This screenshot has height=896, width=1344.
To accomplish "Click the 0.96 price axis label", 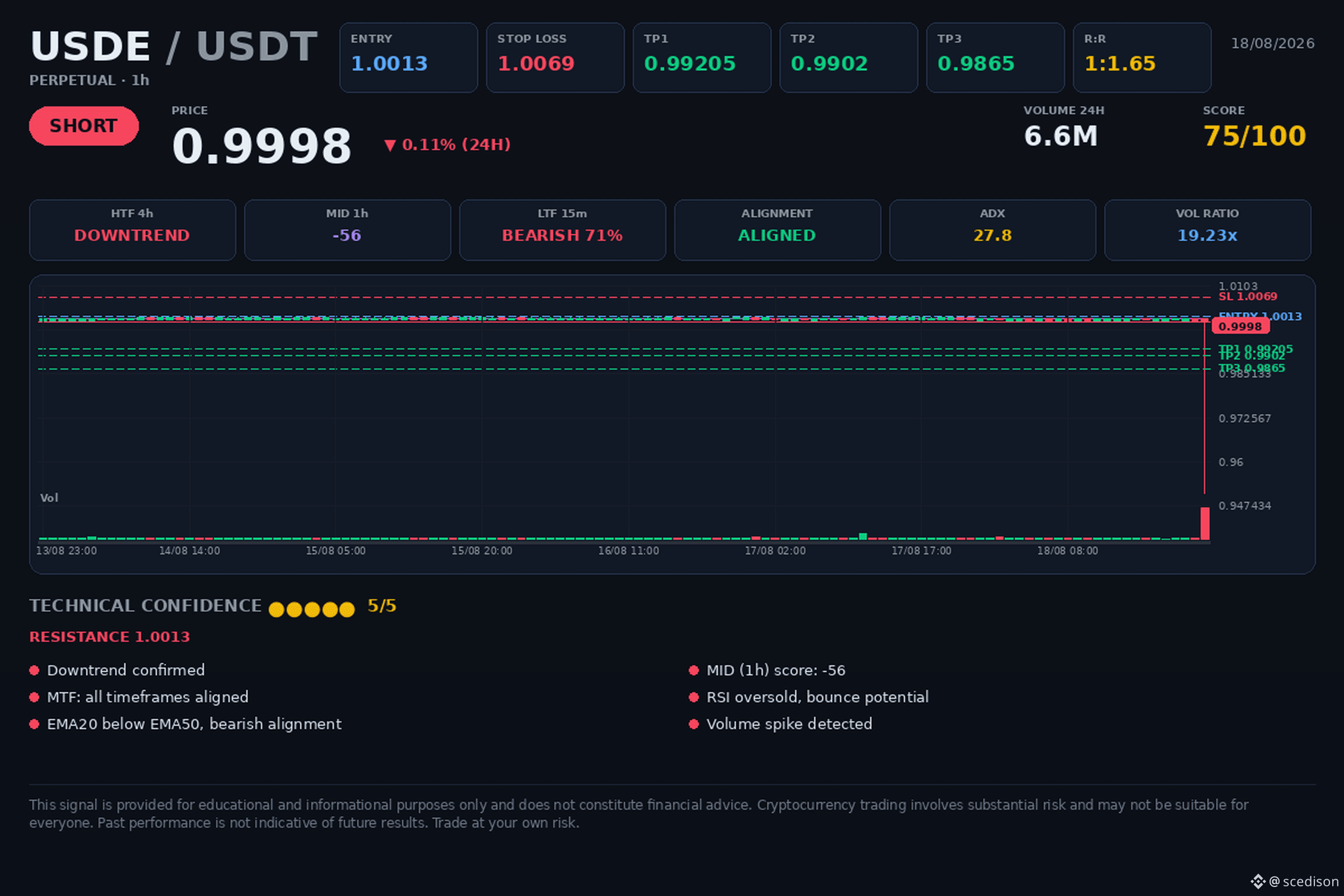I will 1231,463.
